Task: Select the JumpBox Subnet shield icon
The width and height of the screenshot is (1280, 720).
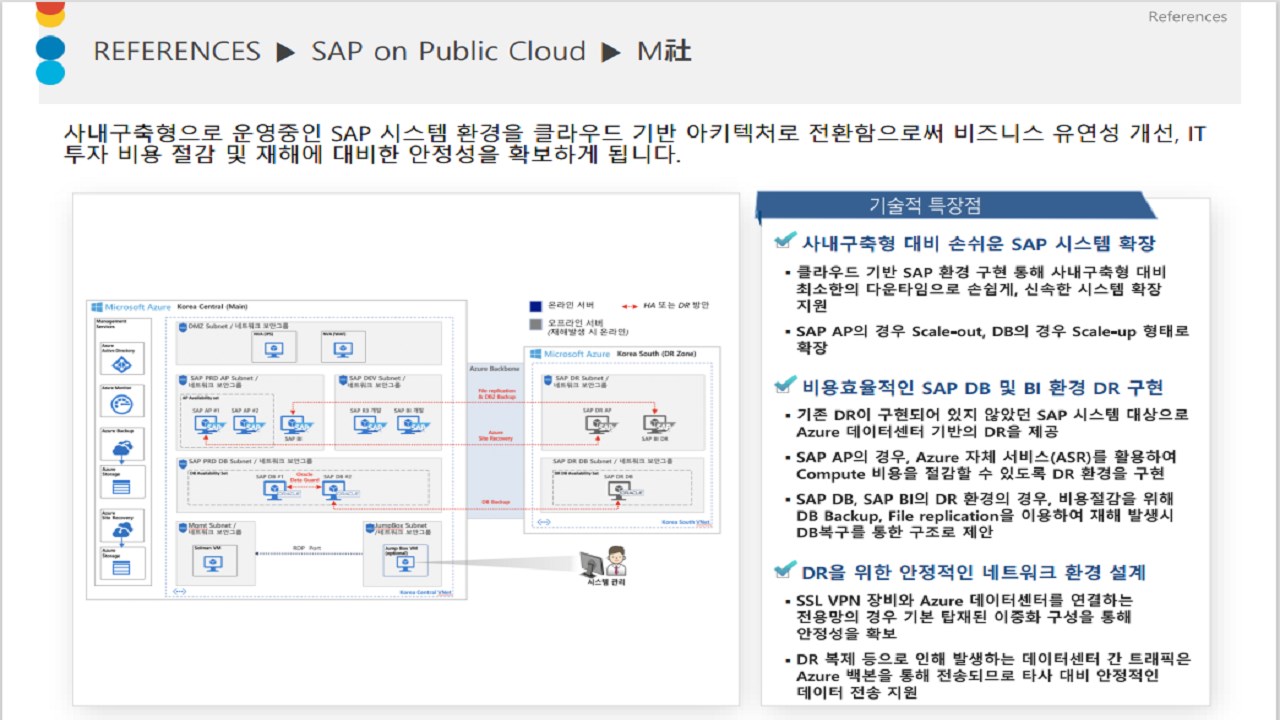Action: (369, 528)
